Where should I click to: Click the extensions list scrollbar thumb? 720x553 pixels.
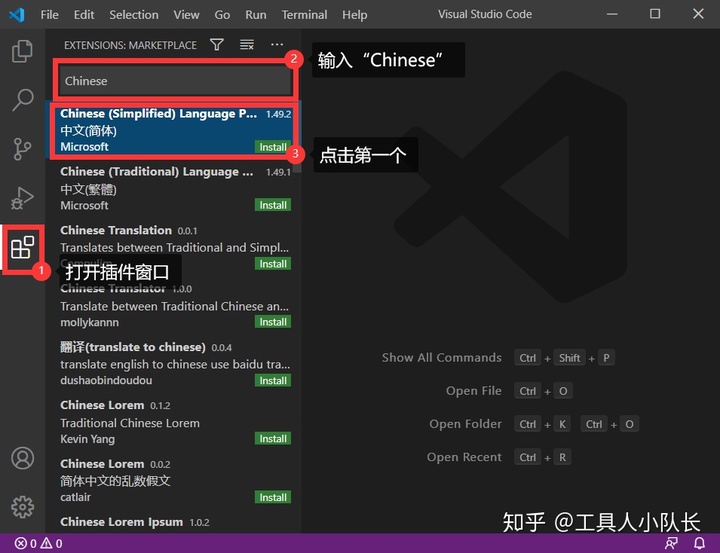coord(298,136)
